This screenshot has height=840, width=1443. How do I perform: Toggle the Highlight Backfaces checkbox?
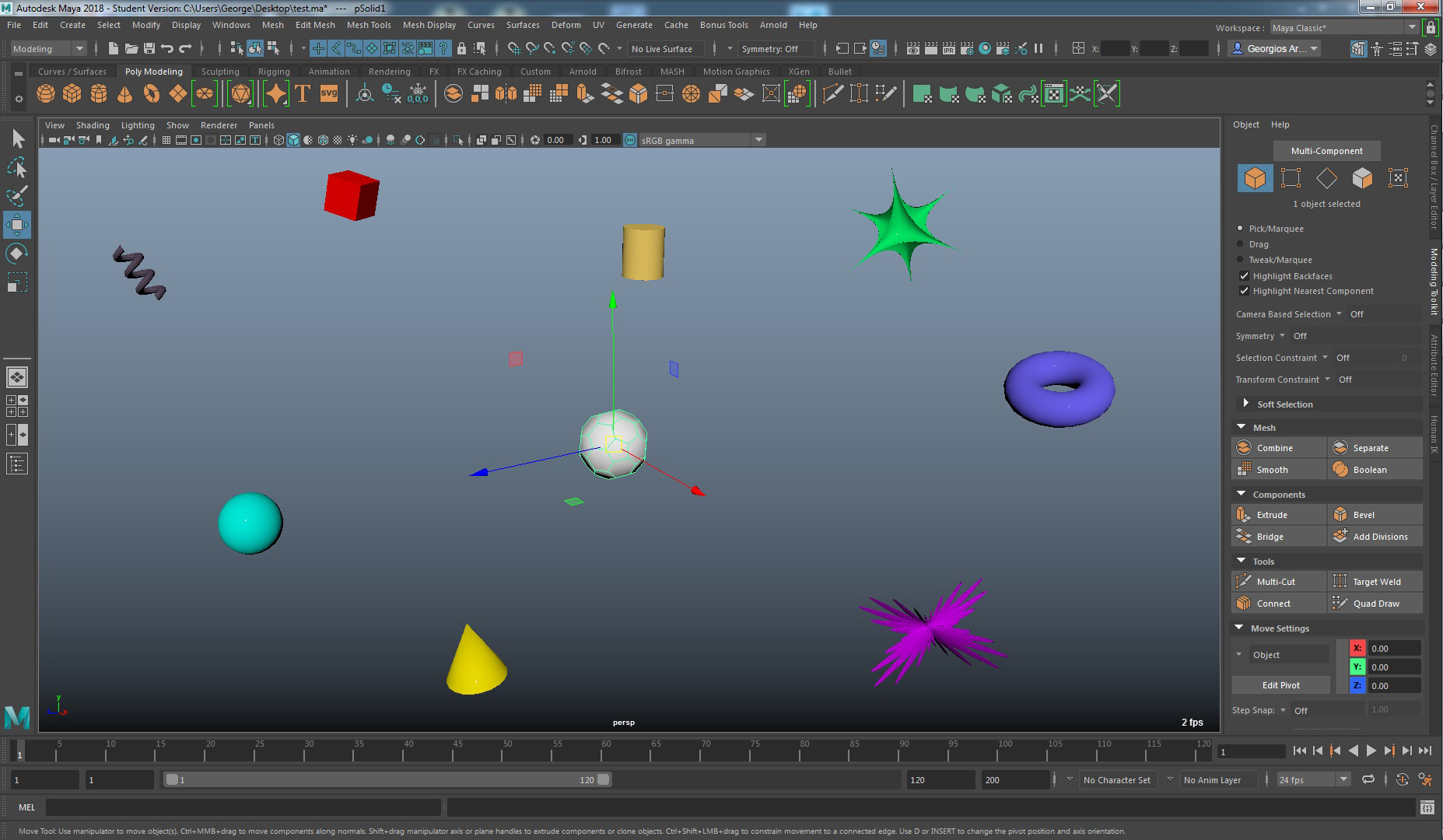coord(1244,276)
